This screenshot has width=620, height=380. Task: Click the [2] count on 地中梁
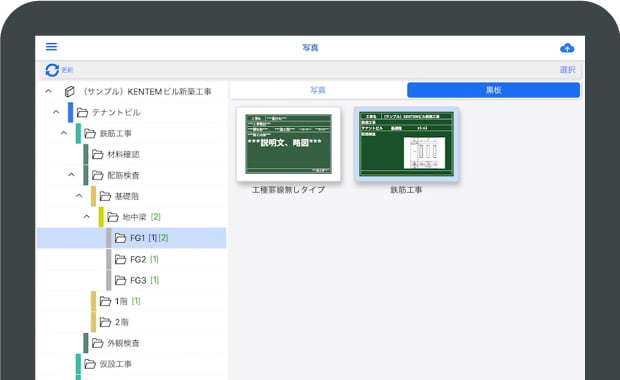155,217
